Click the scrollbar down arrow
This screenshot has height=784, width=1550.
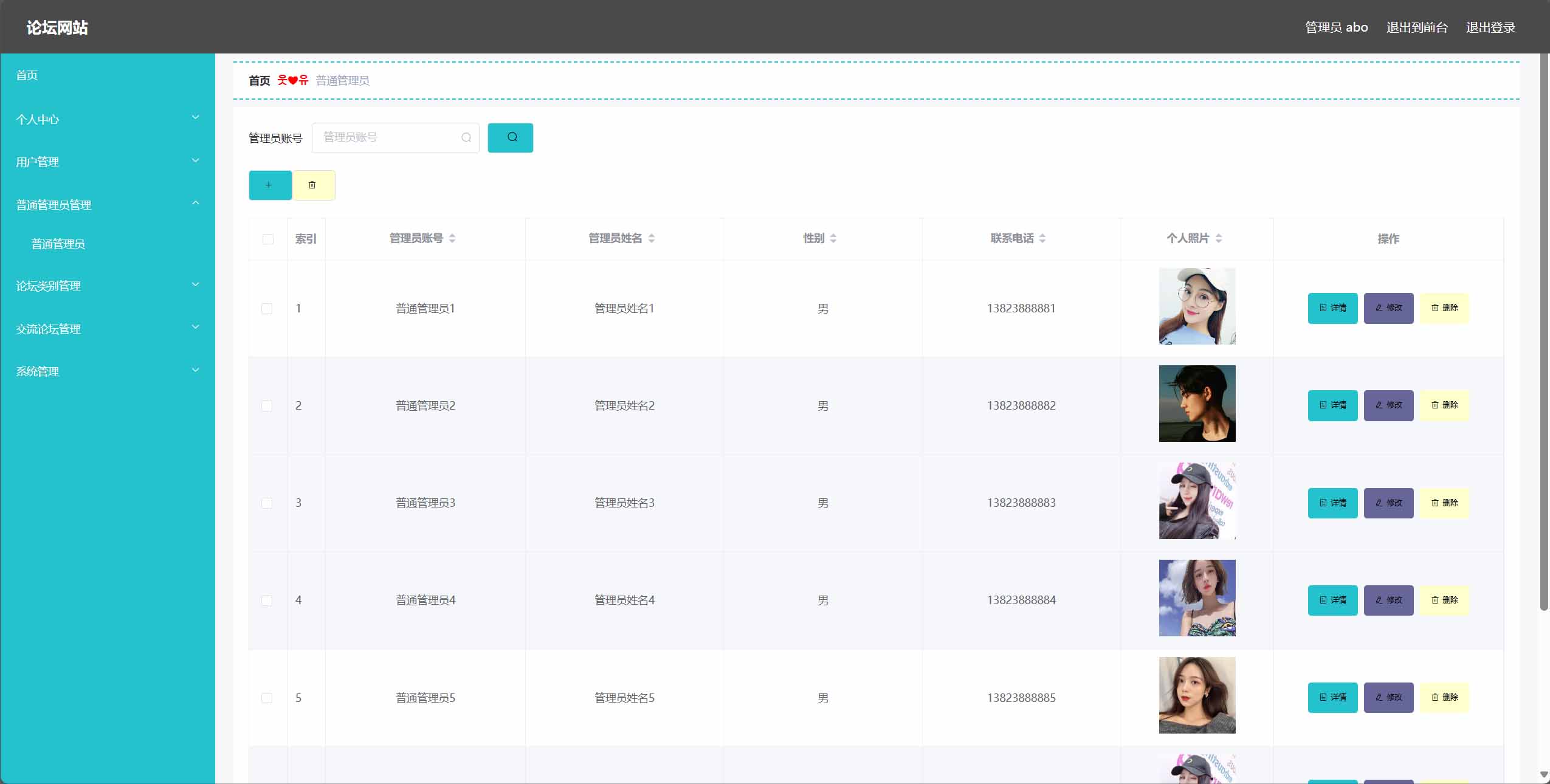(x=1544, y=774)
